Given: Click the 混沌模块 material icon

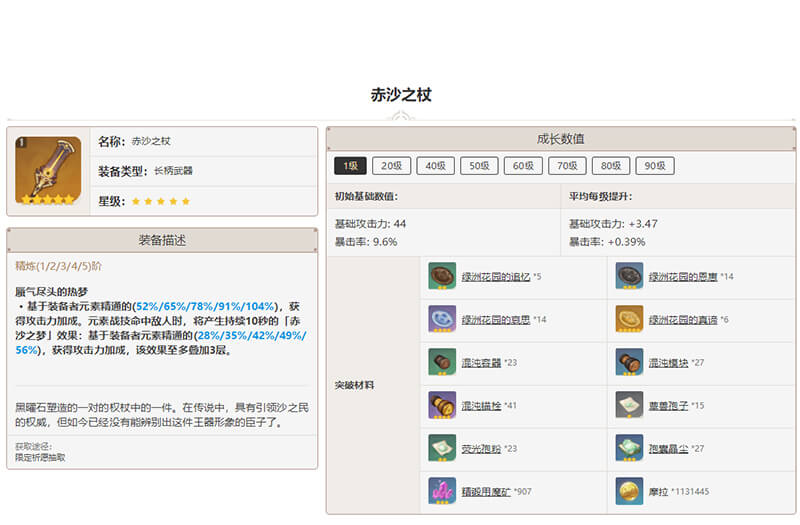Looking at the screenshot, I should coord(629,362).
